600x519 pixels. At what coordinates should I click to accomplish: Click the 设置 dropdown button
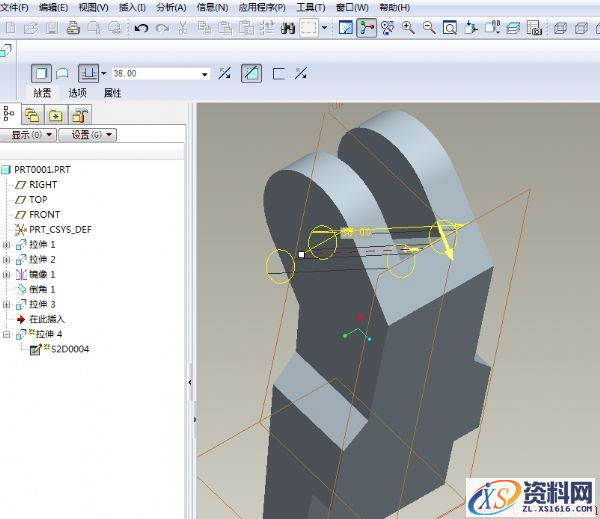(x=88, y=134)
